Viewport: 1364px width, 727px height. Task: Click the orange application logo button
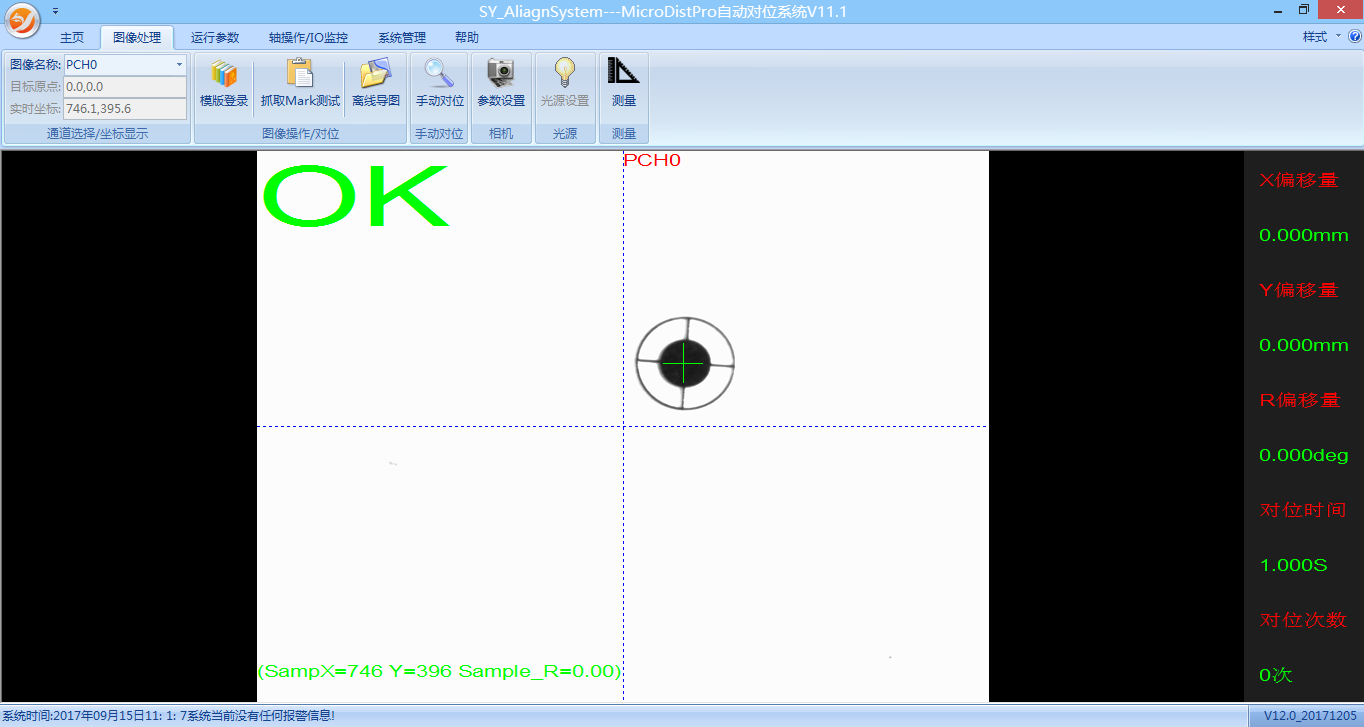22,20
